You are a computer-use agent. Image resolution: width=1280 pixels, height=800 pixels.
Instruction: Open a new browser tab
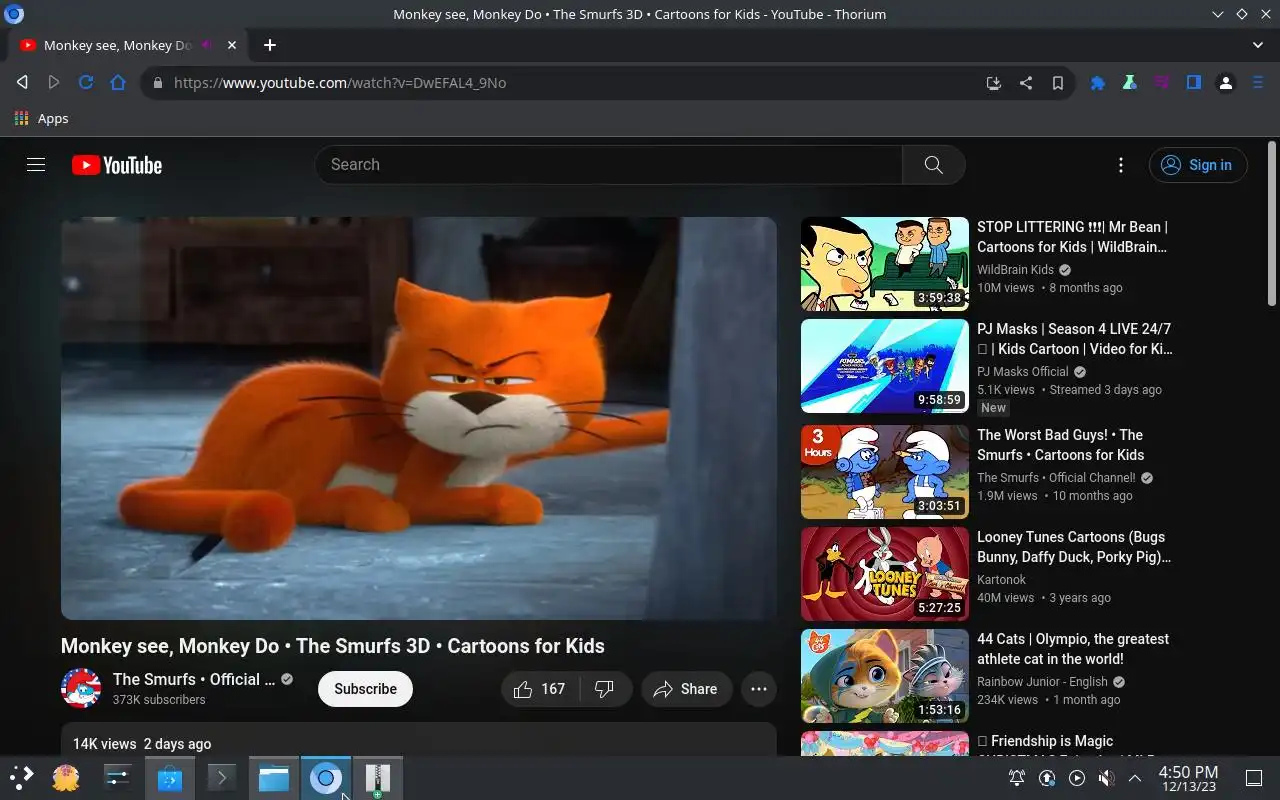[269, 45]
